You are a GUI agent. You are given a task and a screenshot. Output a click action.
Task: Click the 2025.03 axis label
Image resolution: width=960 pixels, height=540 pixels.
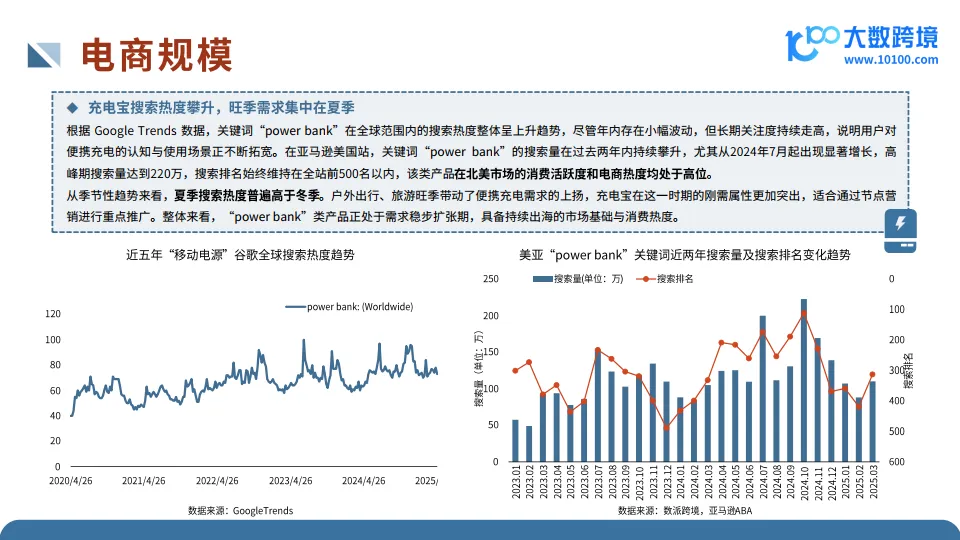point(873,482)
